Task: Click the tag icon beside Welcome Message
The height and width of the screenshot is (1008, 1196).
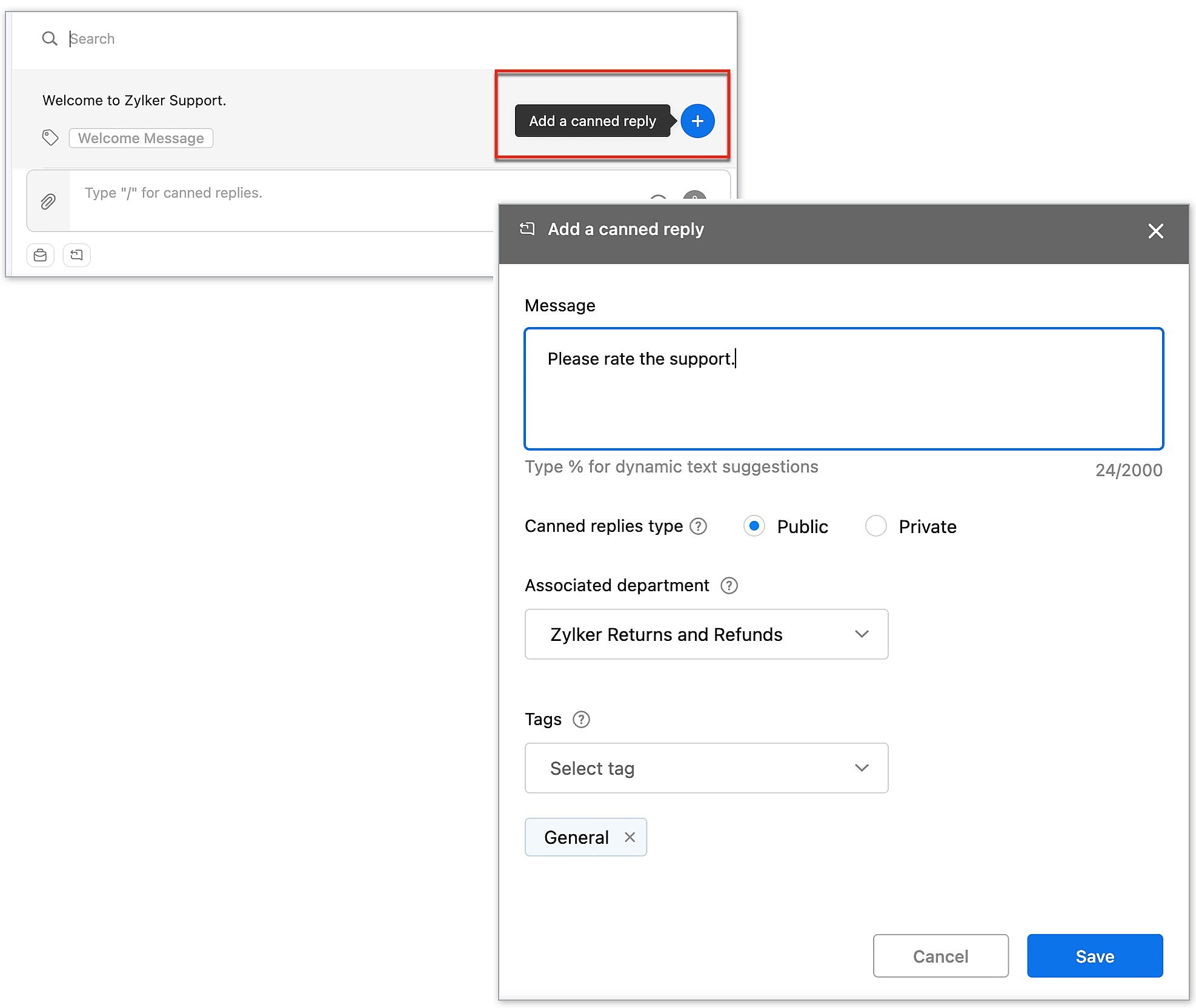Action: coord(50,138)
